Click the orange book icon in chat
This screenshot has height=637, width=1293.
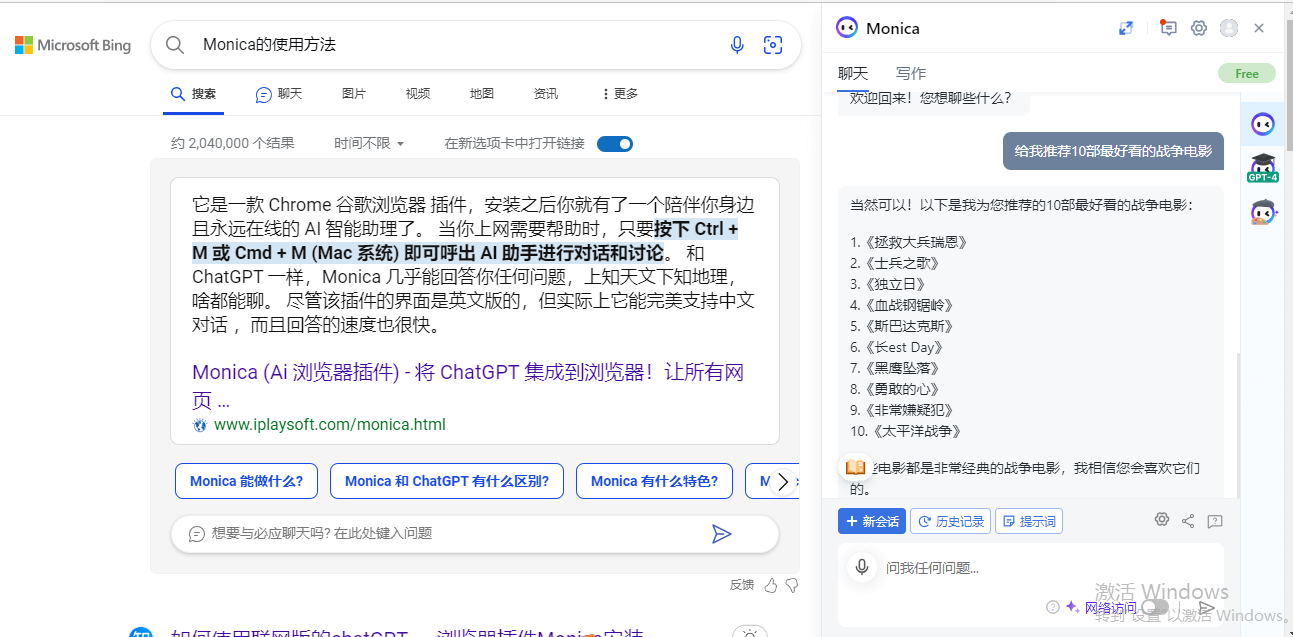(855, 467)
